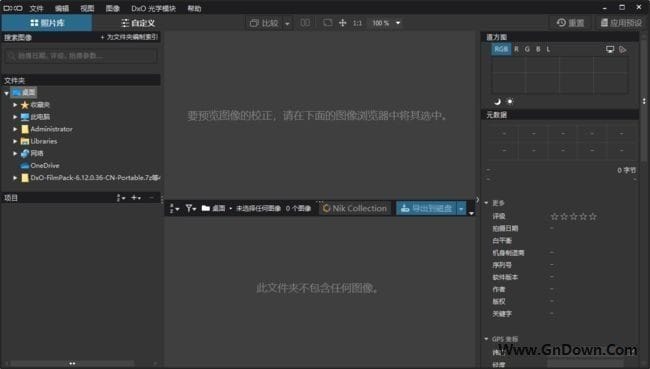The height and width of the screenshot is (369, 650).
Task: Expand the Administrator folder node
Action: click(15, 129)
